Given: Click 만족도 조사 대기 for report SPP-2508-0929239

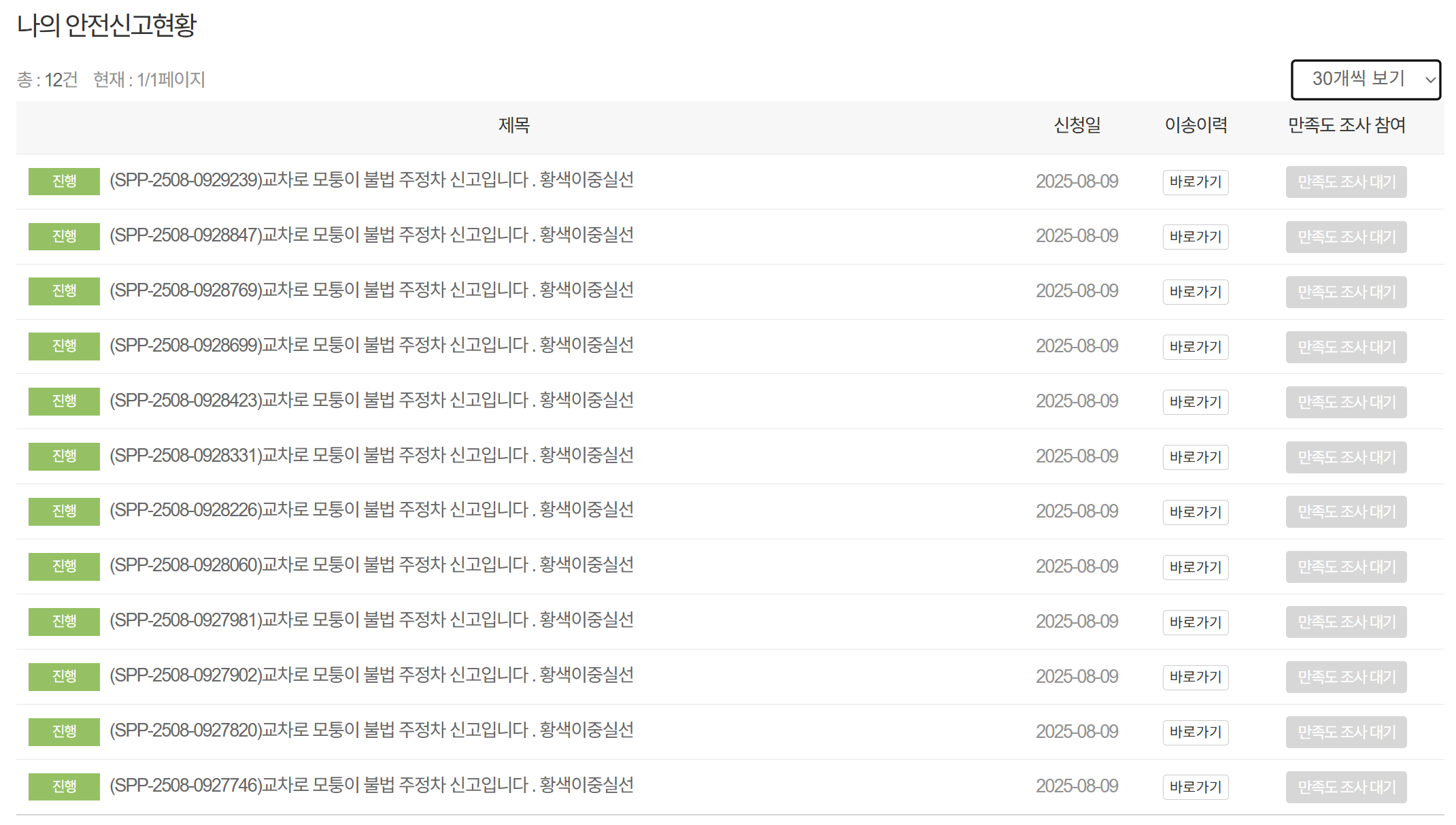Looking at the screenshot, I should click(1345, 182).
